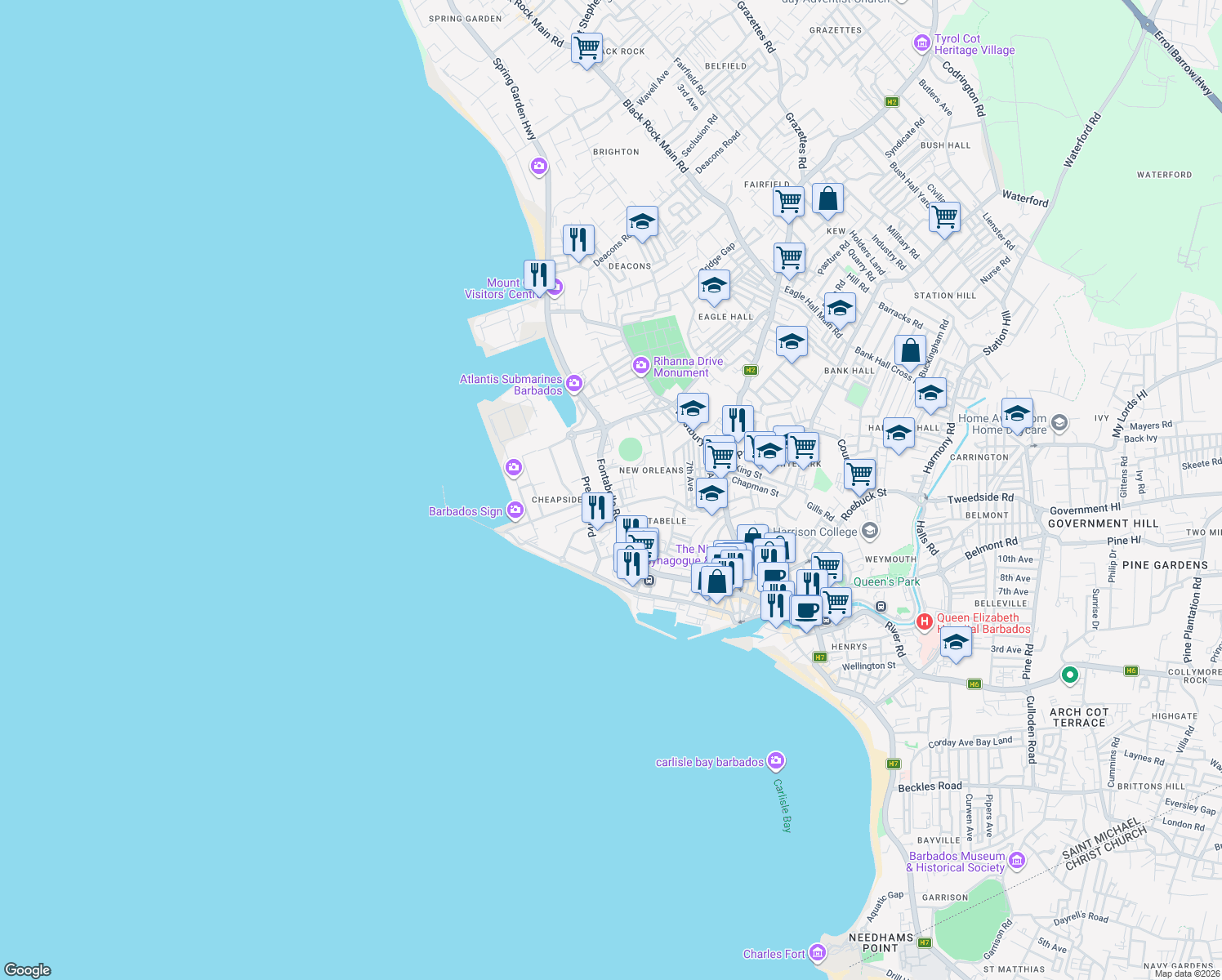Select the restaurant pin near Chapman St
Viewport: 1222px width, 980px height.
[736, 418]
